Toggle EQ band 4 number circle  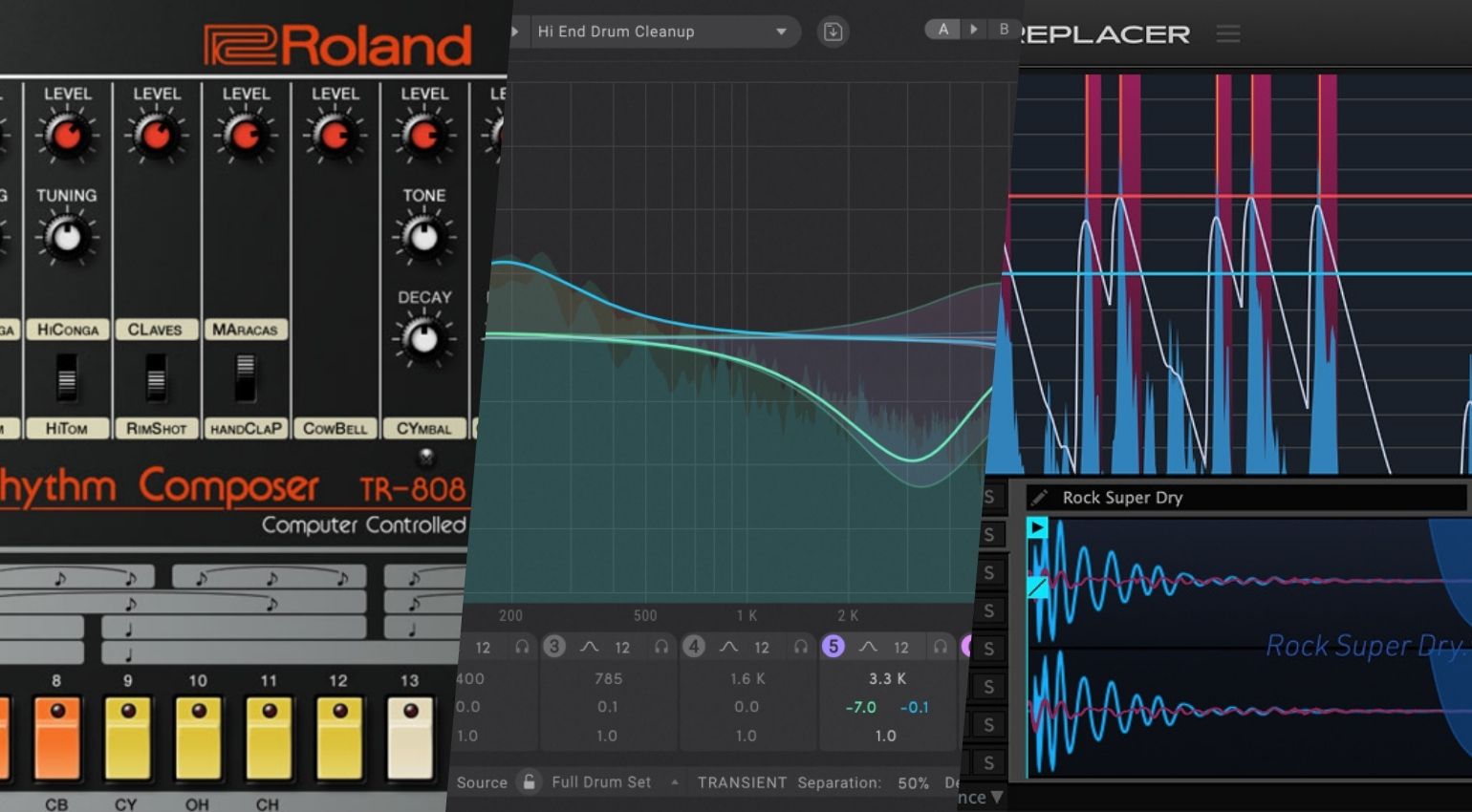point(694,647)
